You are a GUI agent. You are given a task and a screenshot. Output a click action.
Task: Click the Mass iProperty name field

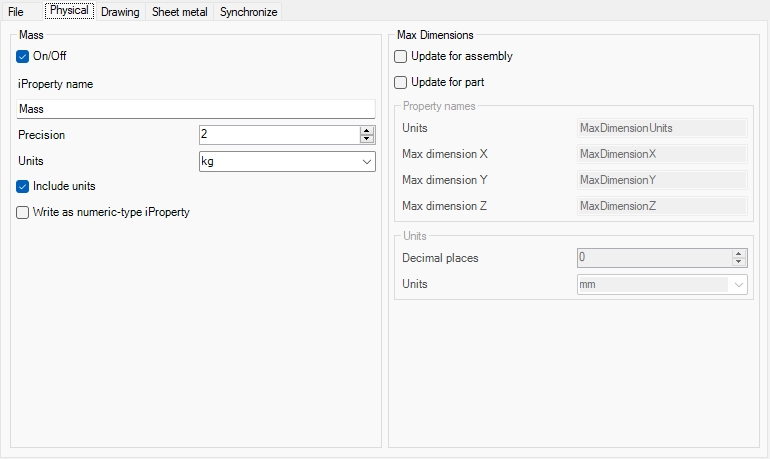click(x=196, y=109)
